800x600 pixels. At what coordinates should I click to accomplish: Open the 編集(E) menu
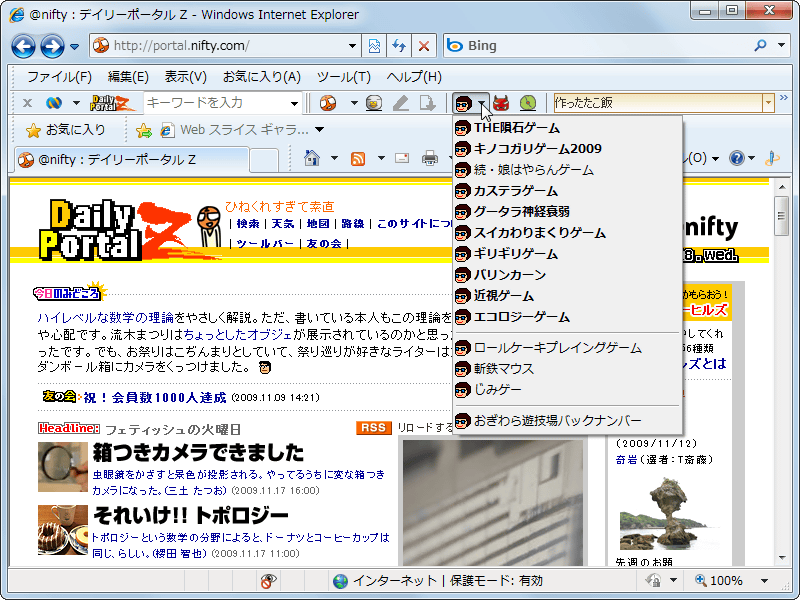(128, 77)
